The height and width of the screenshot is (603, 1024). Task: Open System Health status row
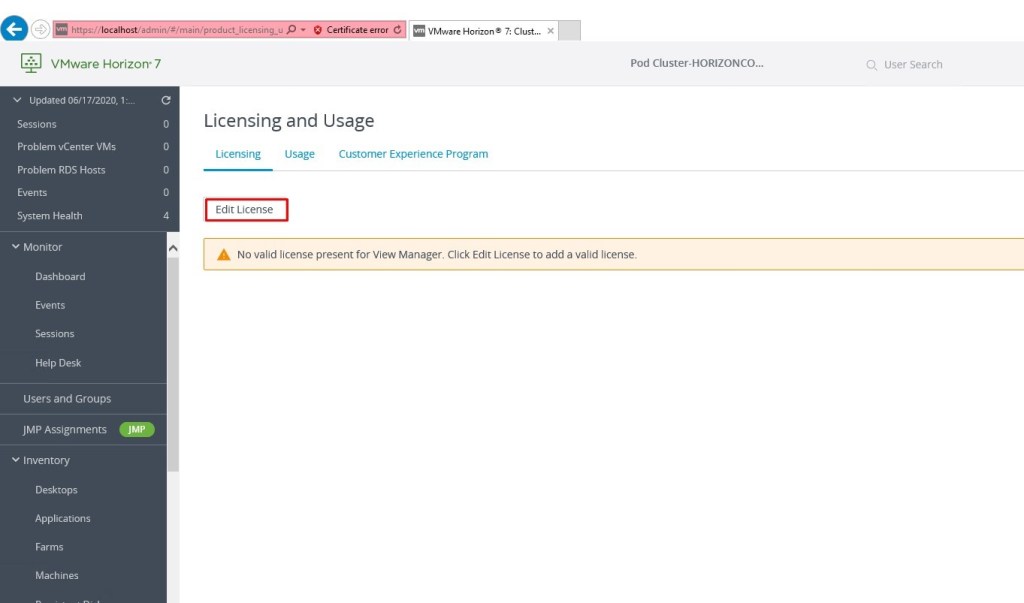point(50,216)
